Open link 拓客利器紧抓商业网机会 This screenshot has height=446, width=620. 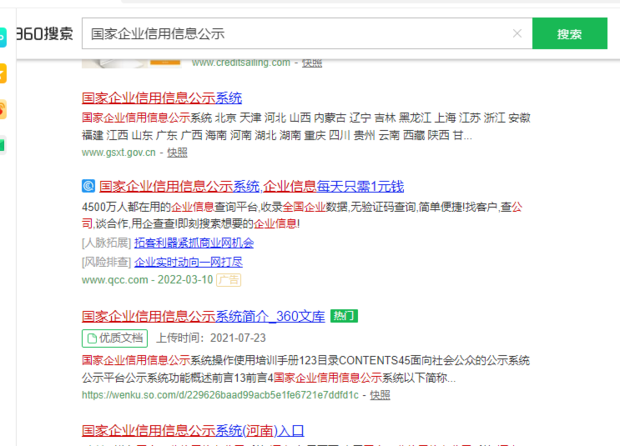(x=194, y=243)
